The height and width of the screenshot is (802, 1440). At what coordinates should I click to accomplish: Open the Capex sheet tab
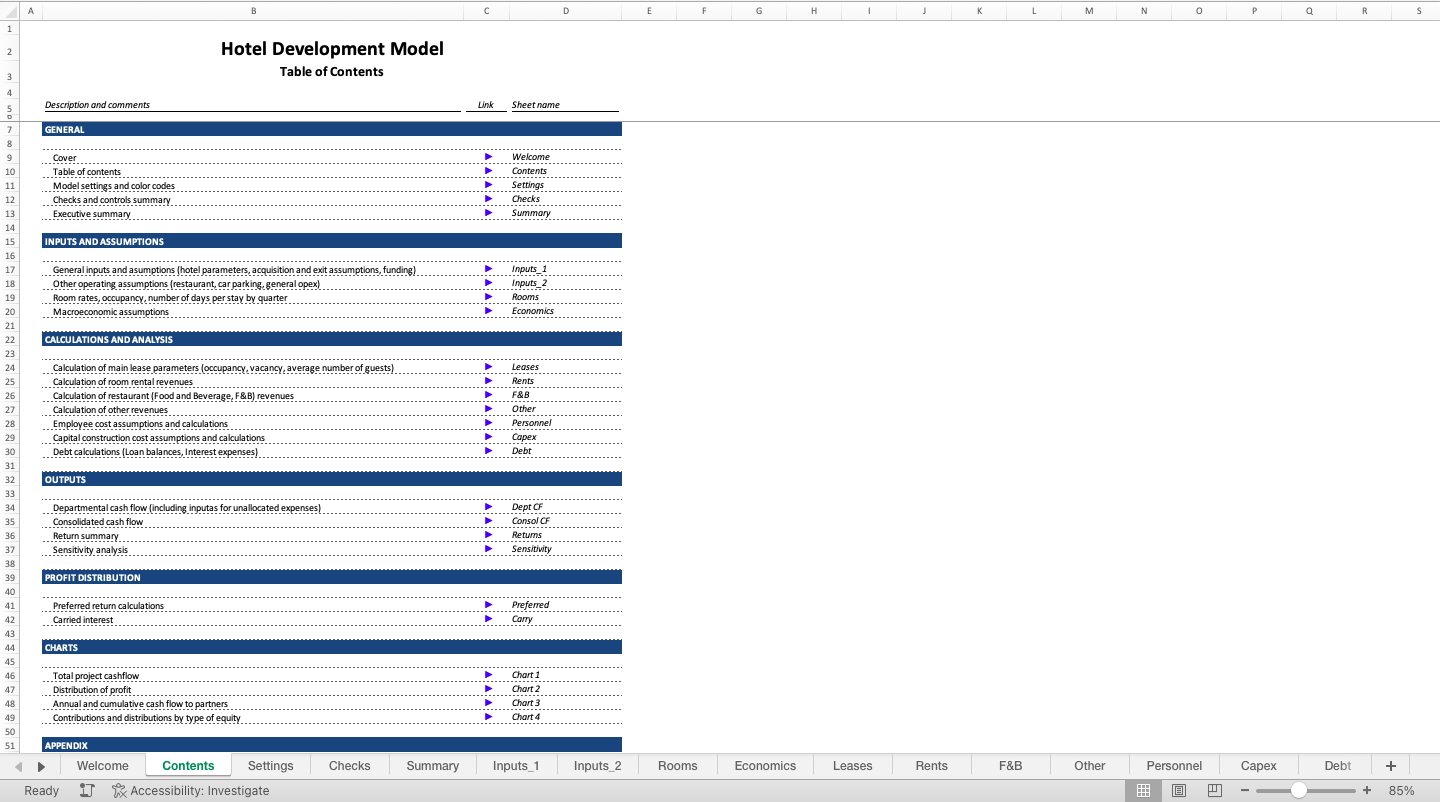click(1259, 766)
